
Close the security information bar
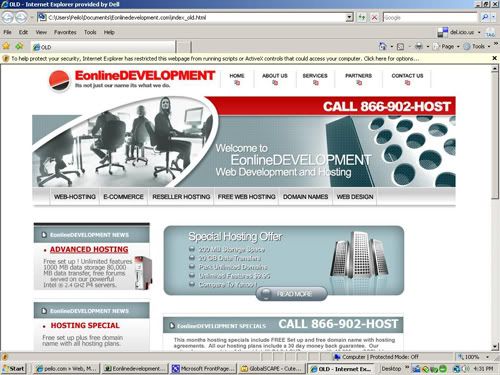click(x=495, y=58)
